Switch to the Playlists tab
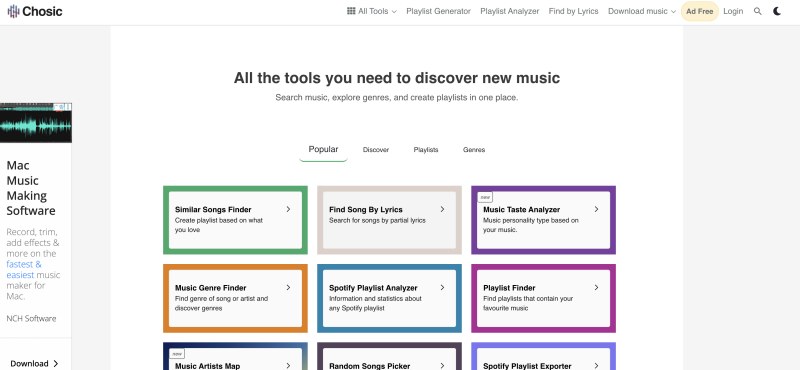This screenshot has height=370, width=800. pos(426,150)
